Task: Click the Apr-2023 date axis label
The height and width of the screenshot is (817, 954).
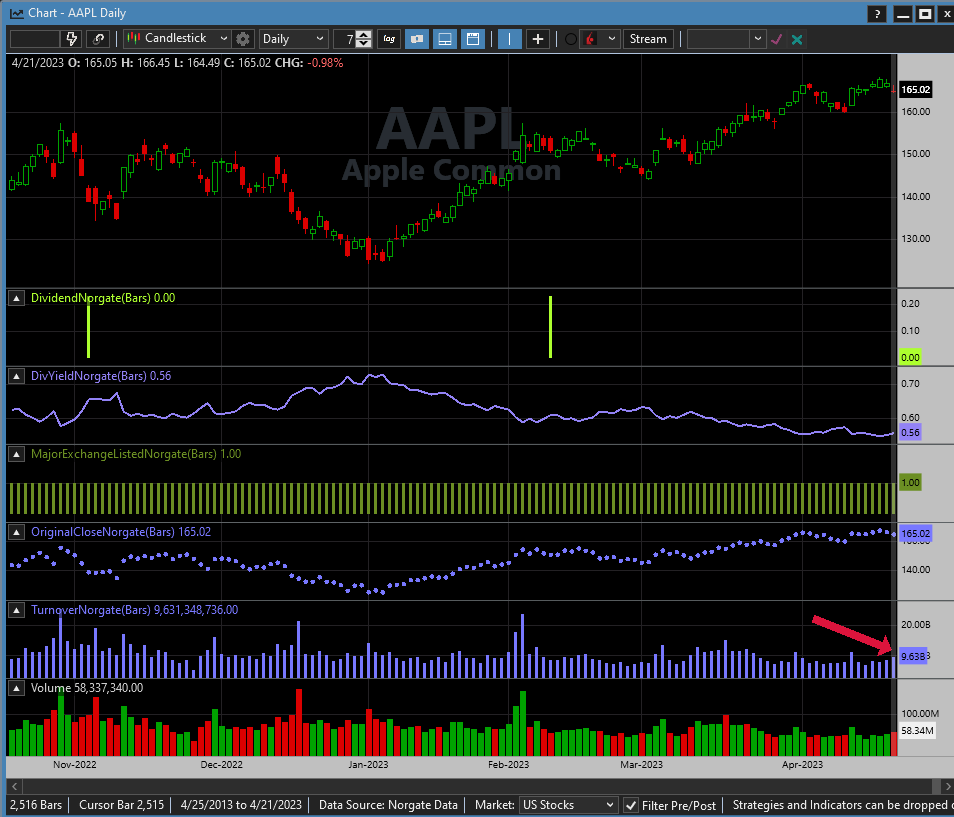Action: 802,764
